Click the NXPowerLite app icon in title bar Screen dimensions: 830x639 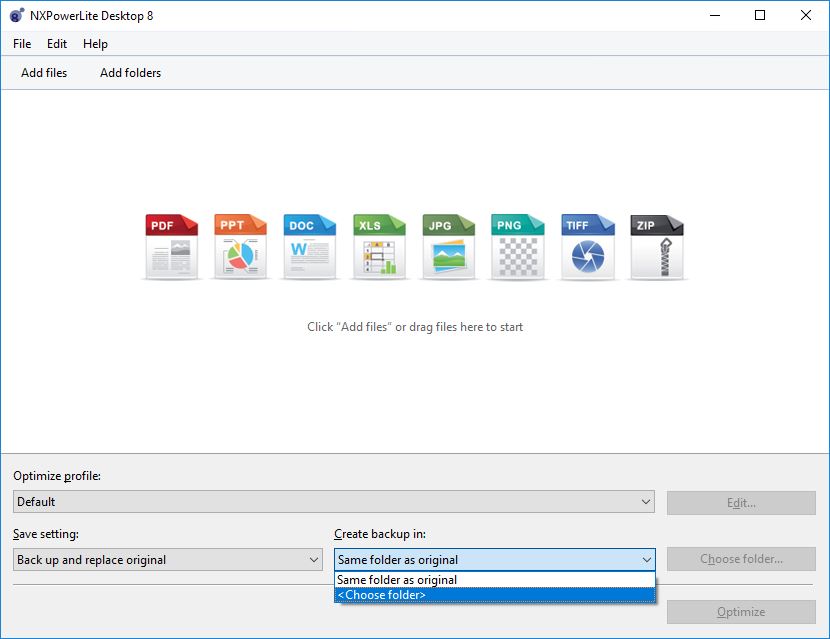[17, 15]
